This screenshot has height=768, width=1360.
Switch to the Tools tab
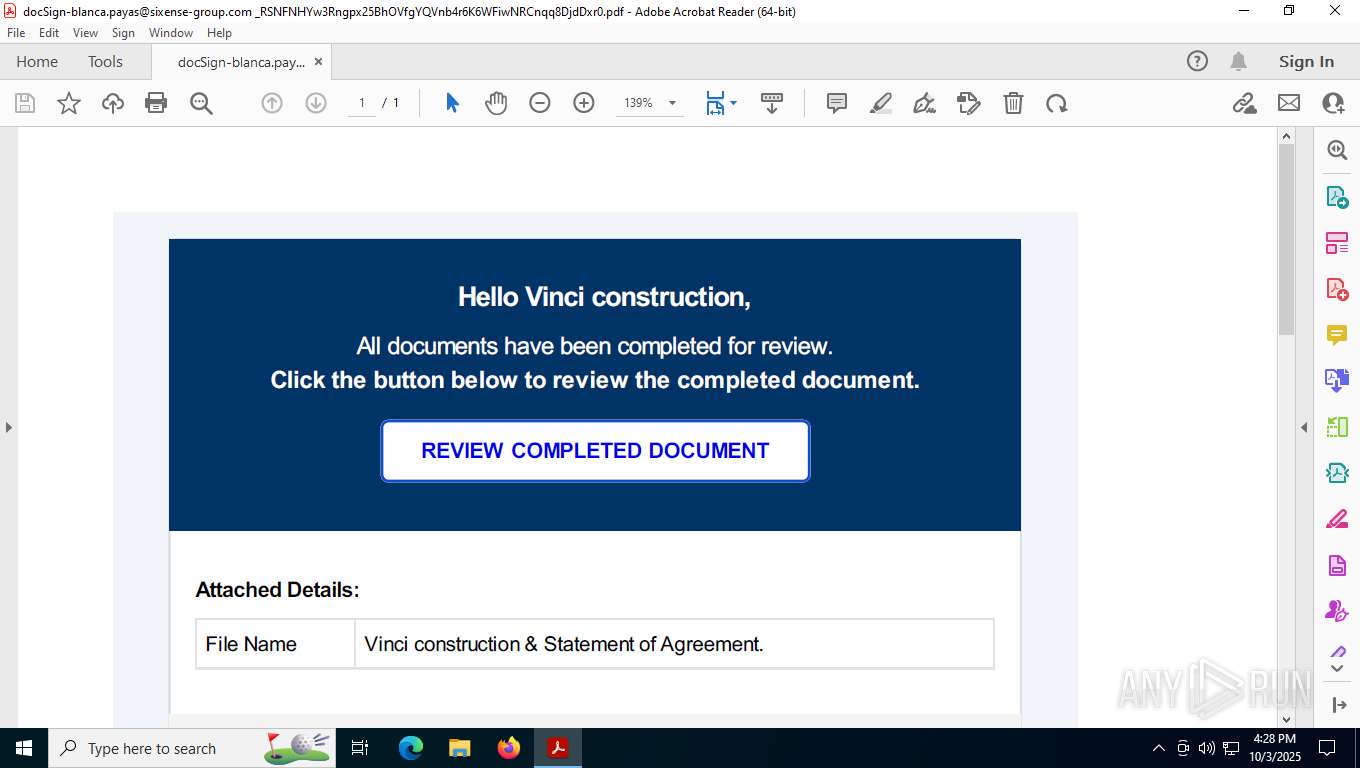[105, 61]
